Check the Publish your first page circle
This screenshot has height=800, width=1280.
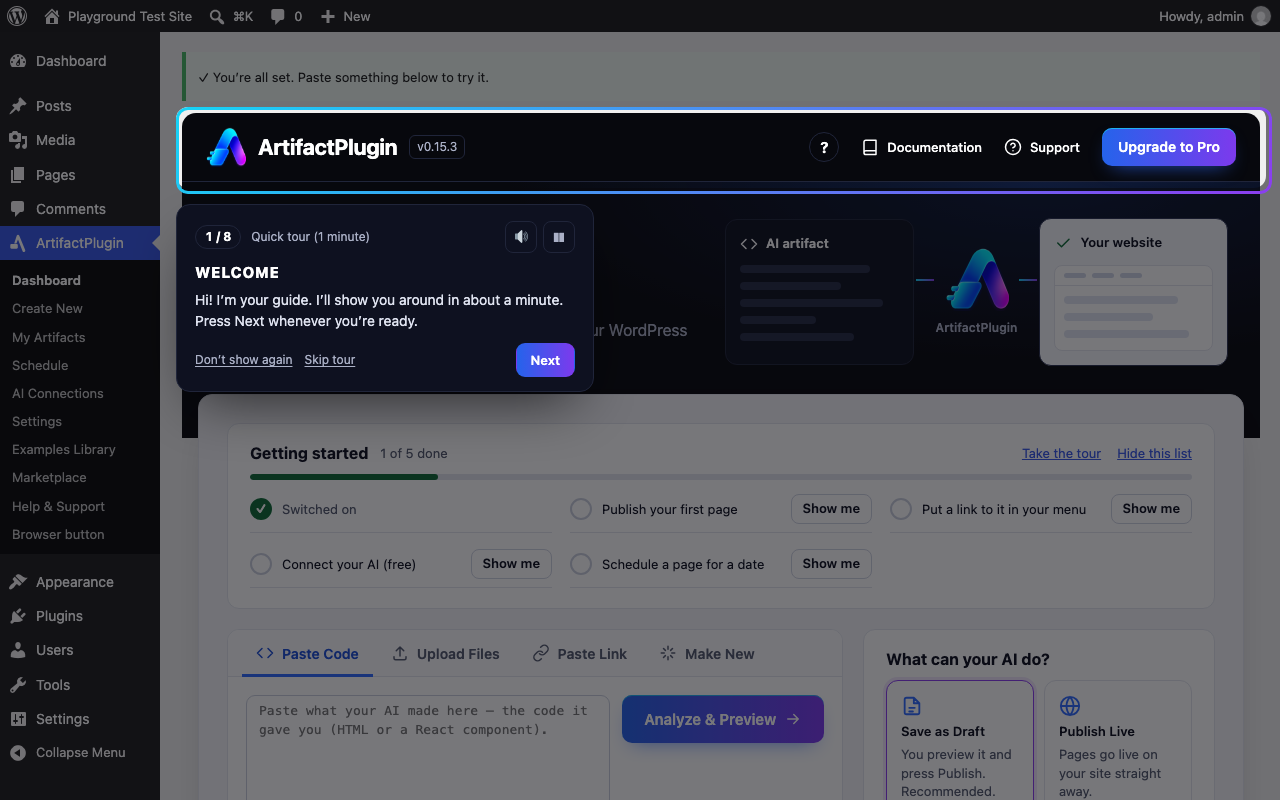click(x=581, y=509)
